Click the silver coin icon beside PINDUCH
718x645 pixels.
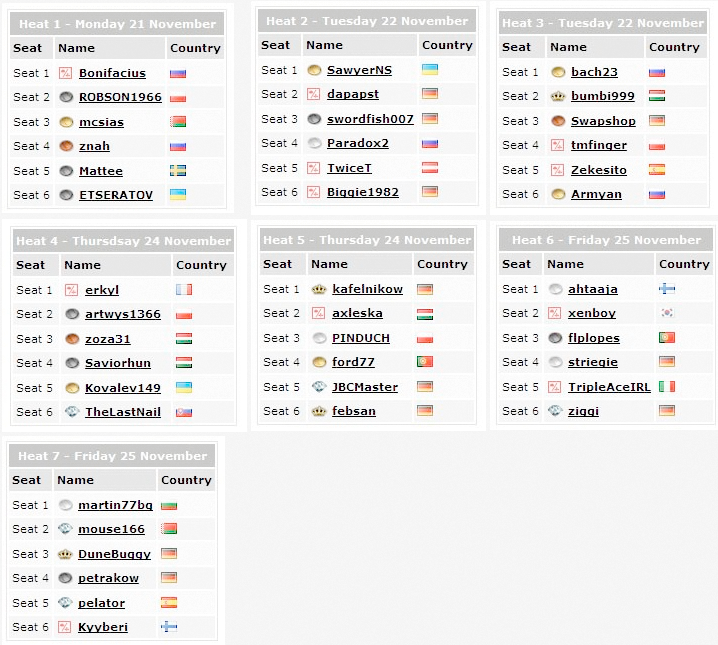[x=319, y=338]
